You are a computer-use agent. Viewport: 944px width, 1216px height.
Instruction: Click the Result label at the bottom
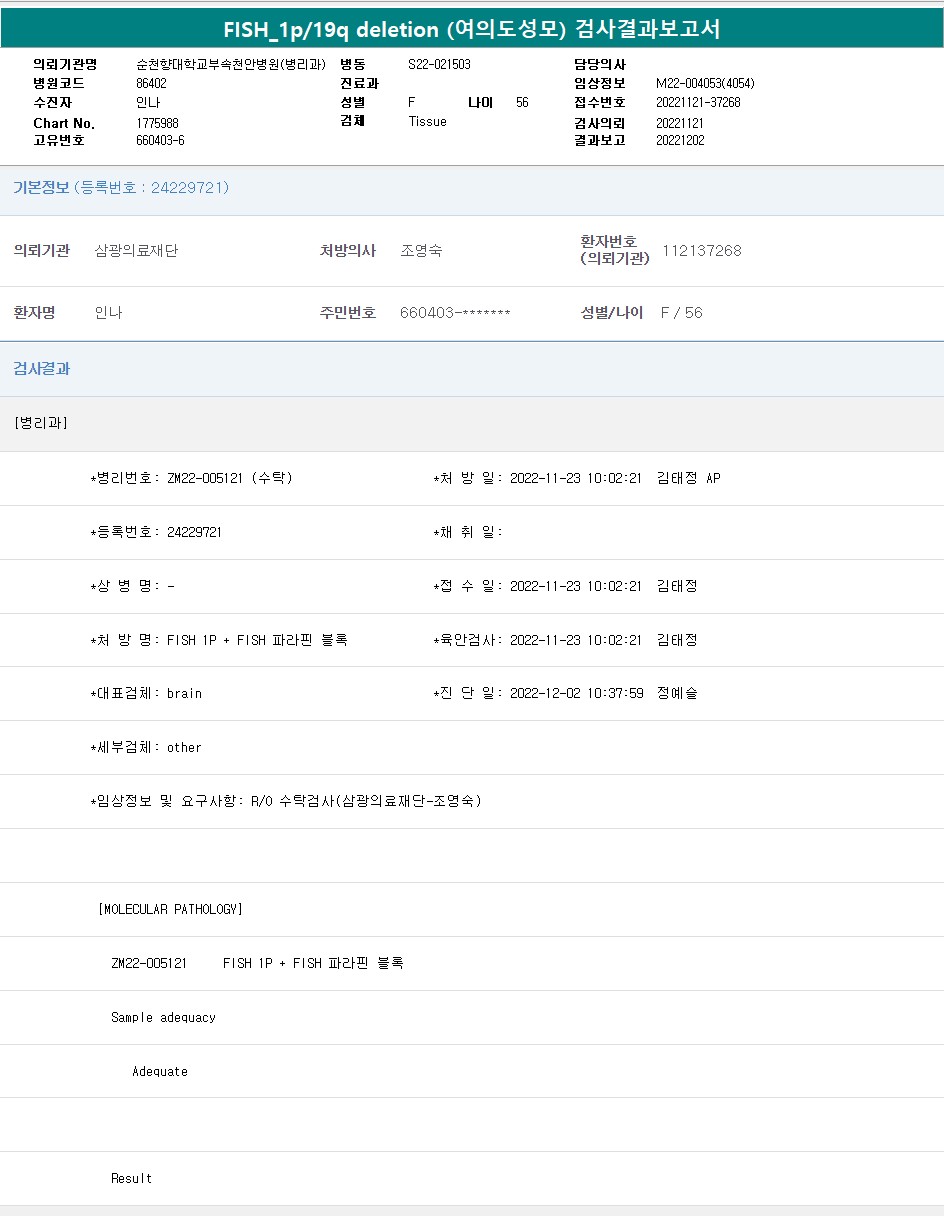click(x=131, y=1179)
